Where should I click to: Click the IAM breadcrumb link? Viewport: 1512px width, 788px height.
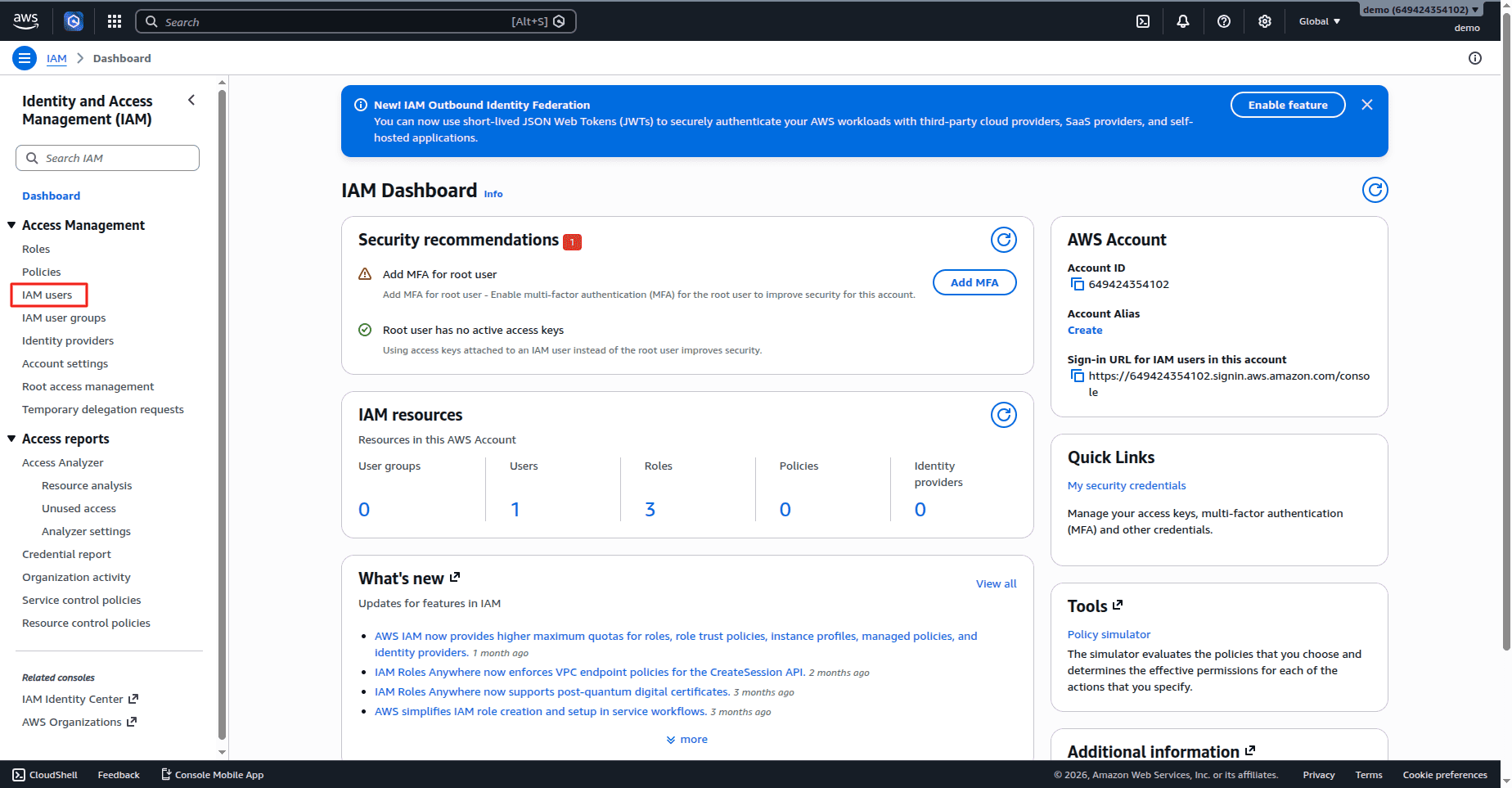56,58
